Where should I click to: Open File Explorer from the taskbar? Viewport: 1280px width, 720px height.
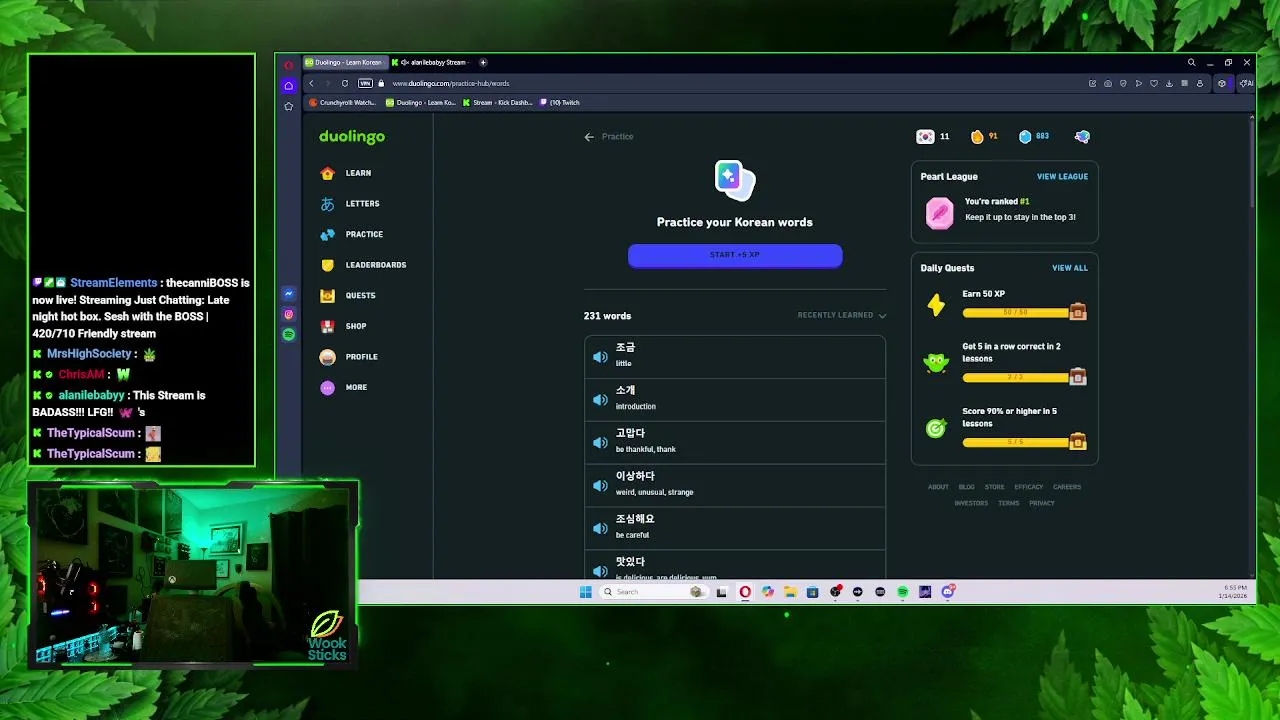click(790, 592)
